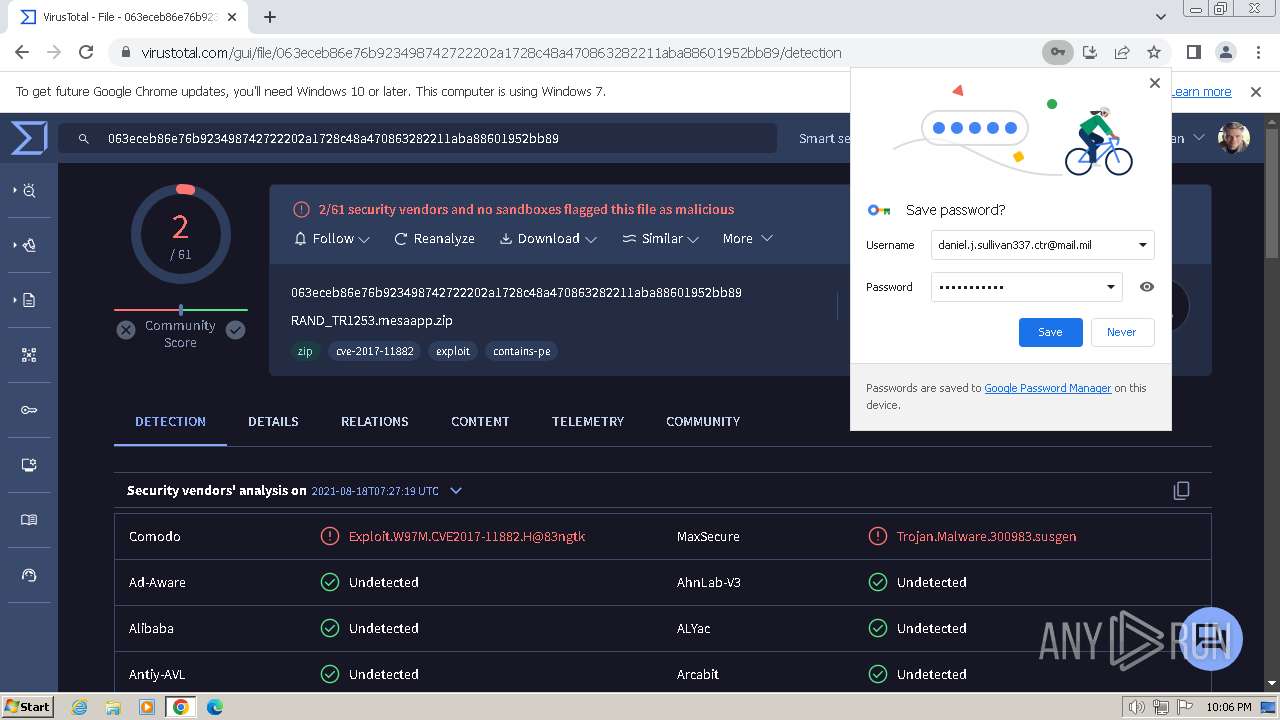Screen dimensions: 1280x720
Task: Open the support headset sidebar icon
Action: [x=29, y=575]
